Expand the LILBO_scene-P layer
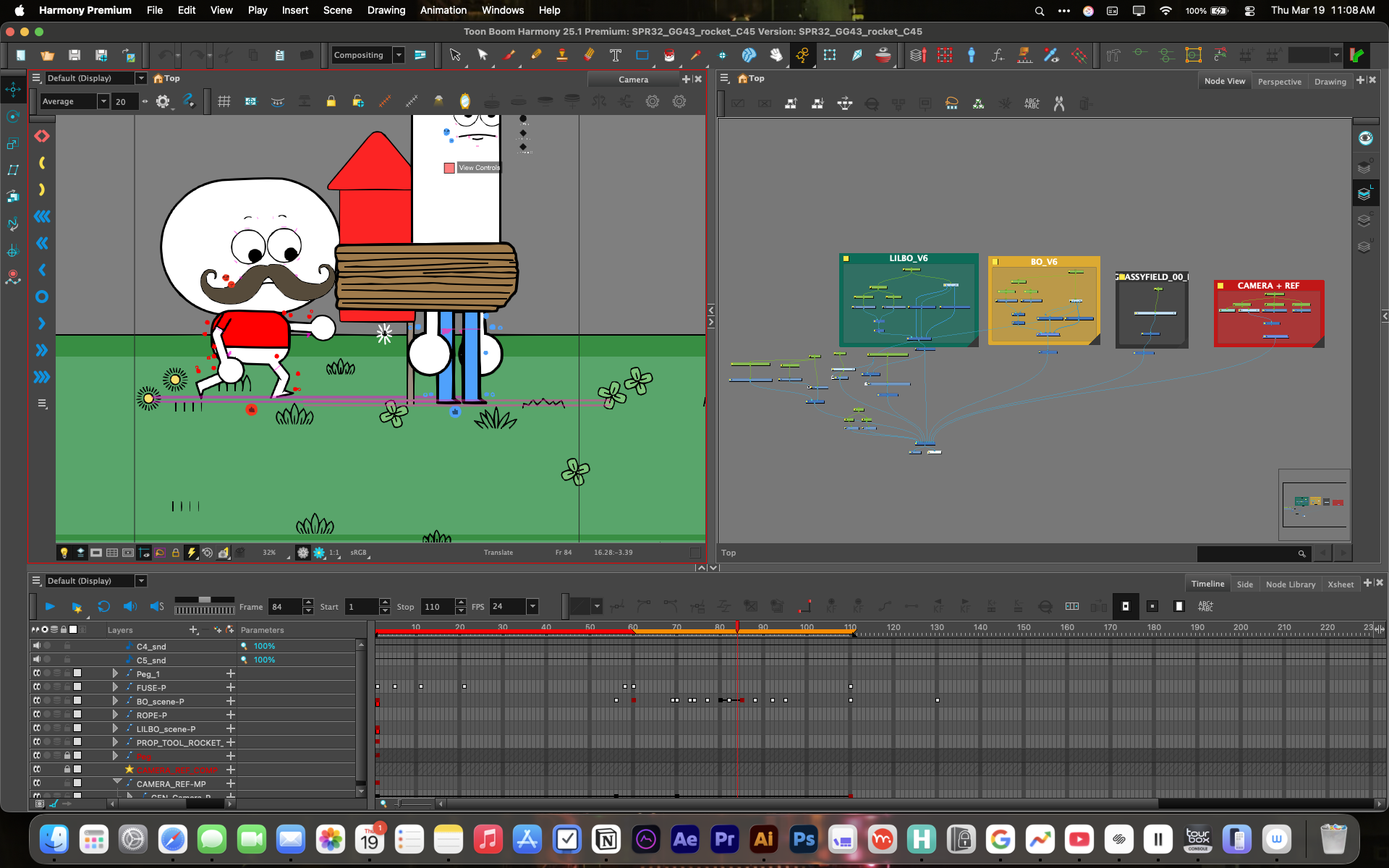This screenshot has height=868, width=1389. click(x=115, y=728)
